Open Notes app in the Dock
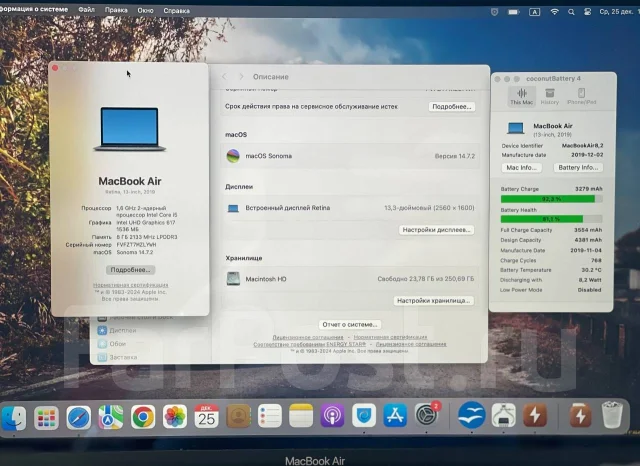640x466 pixels. coord(301,416)
